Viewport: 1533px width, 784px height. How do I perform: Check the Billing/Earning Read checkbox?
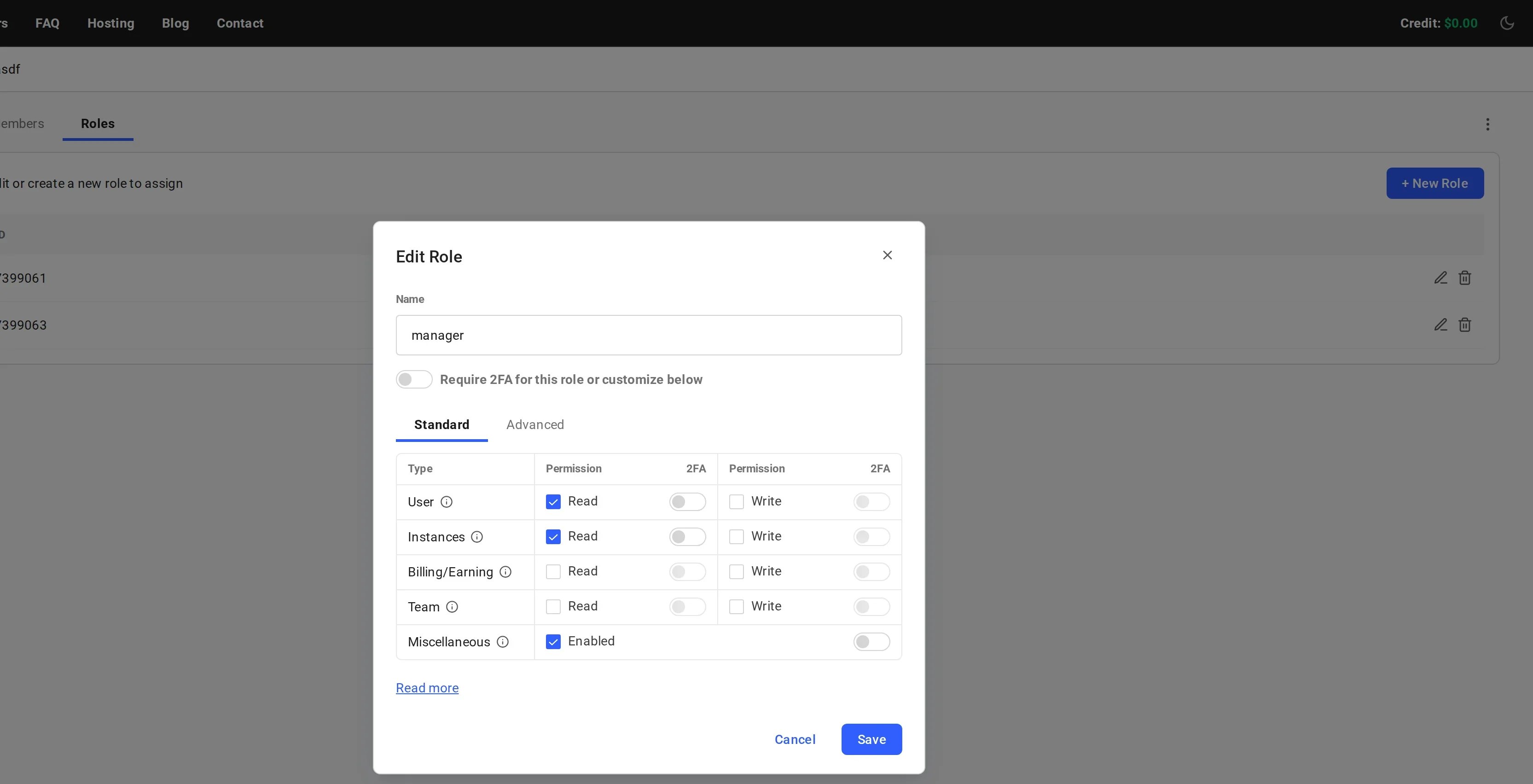coord(553,572)
